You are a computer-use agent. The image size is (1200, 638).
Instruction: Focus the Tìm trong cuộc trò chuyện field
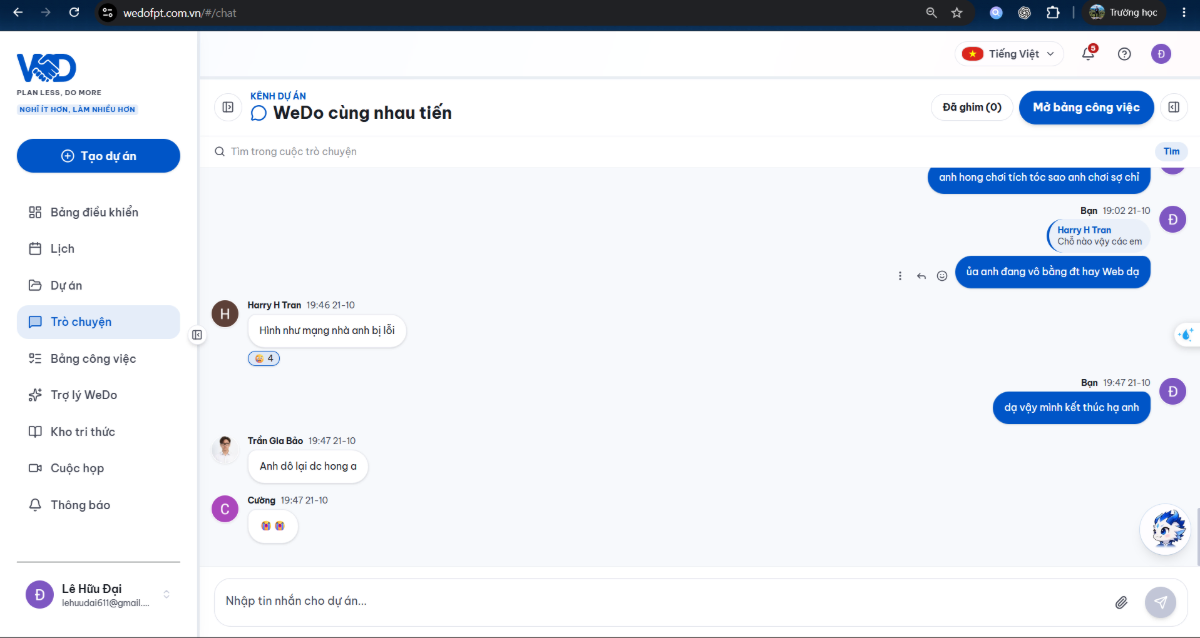pyautogui.click(x=680, y=152)
